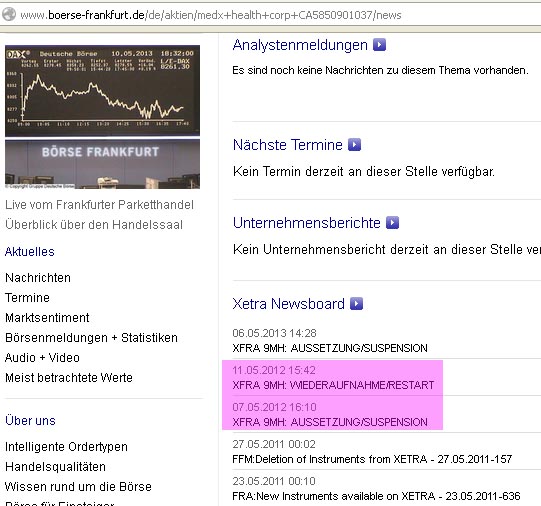This screenshot has width=541, height=506.
Task: Click the browser address bar URL
Action: (x=210, y=15)
